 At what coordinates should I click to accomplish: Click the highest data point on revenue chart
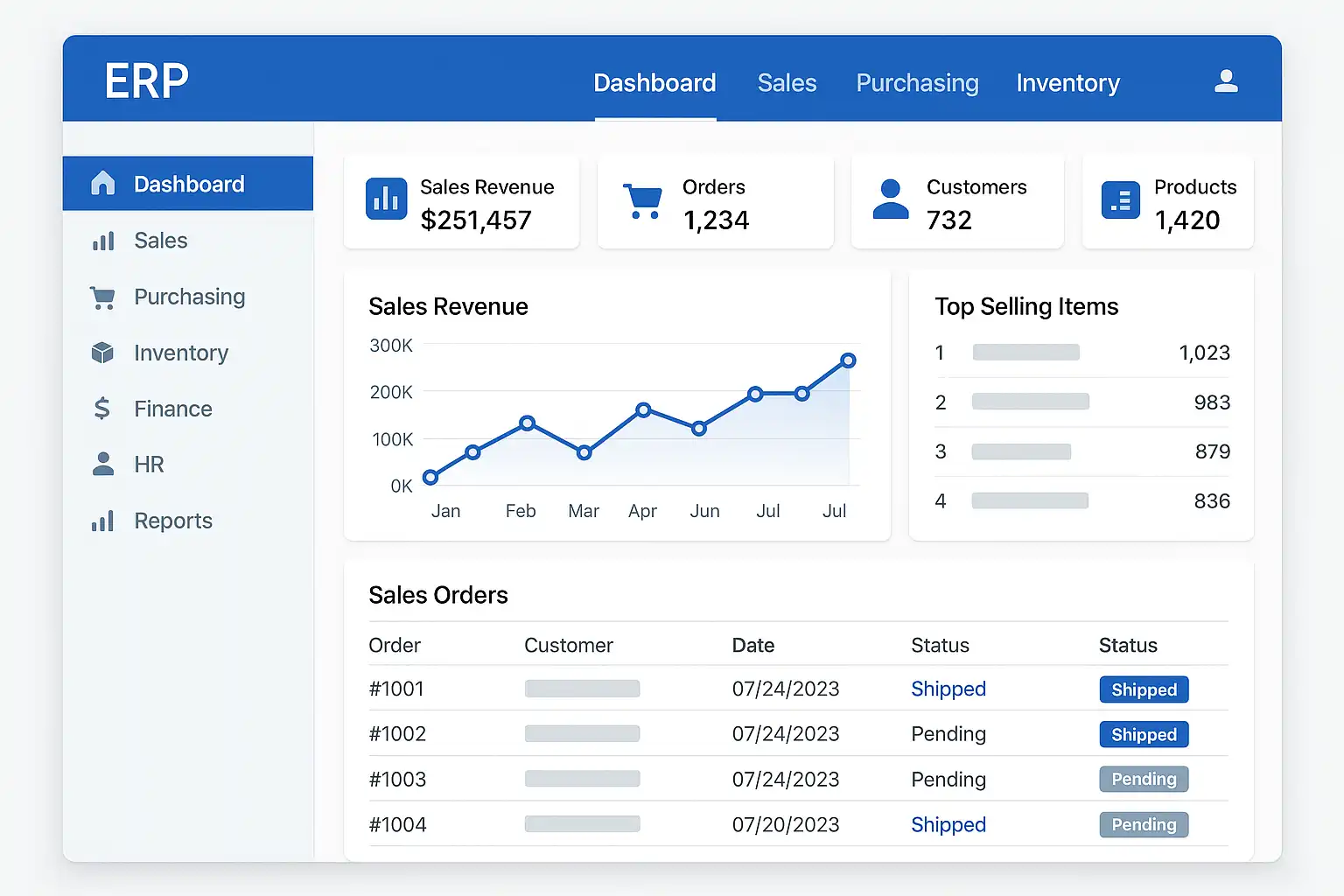(x=848, y=360)
